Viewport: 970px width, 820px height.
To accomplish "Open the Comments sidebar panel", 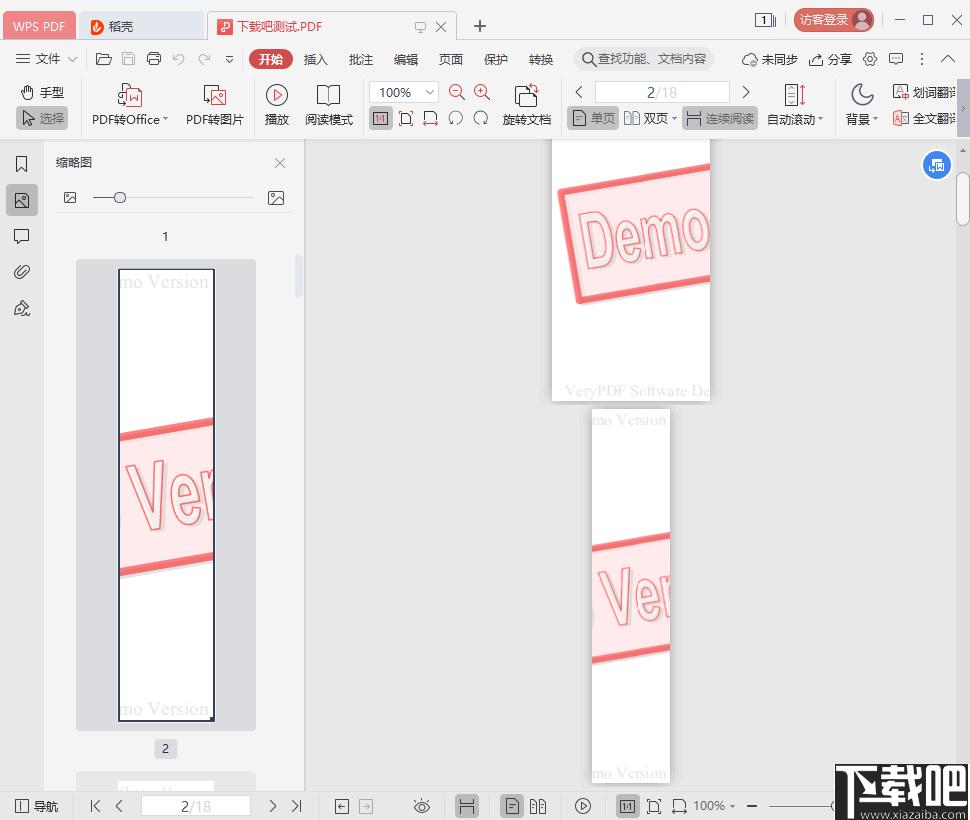I will tap(22, 236).
